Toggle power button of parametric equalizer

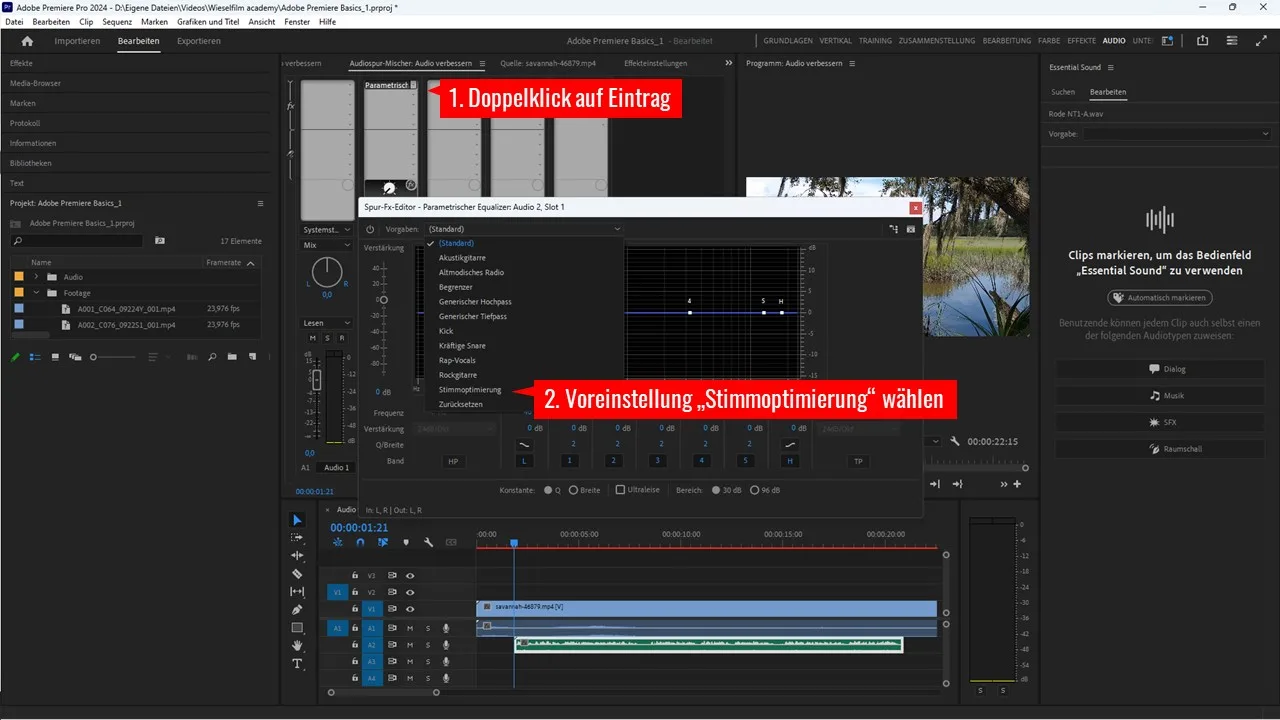point(370,229)
